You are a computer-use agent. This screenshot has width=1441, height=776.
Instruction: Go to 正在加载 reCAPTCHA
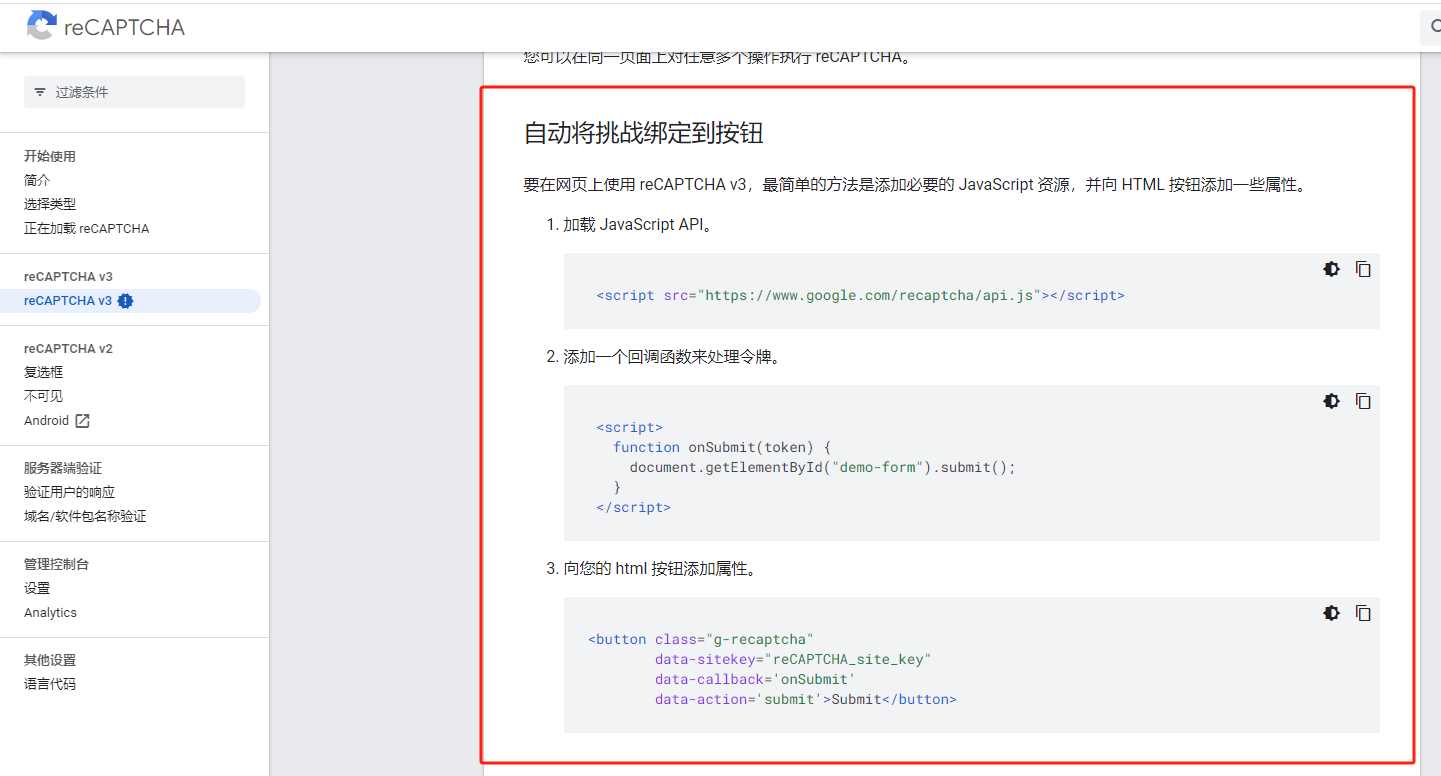click(x=86, y=228)
